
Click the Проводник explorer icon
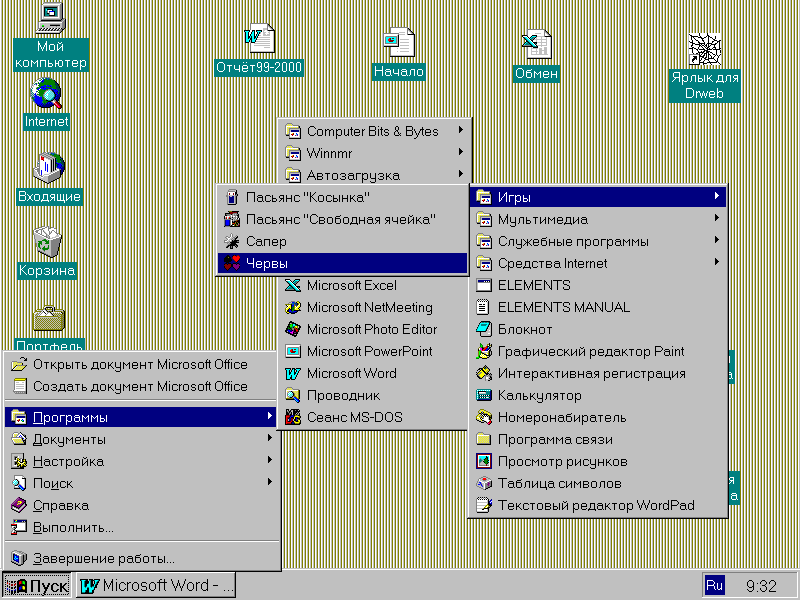coord(293,395)
